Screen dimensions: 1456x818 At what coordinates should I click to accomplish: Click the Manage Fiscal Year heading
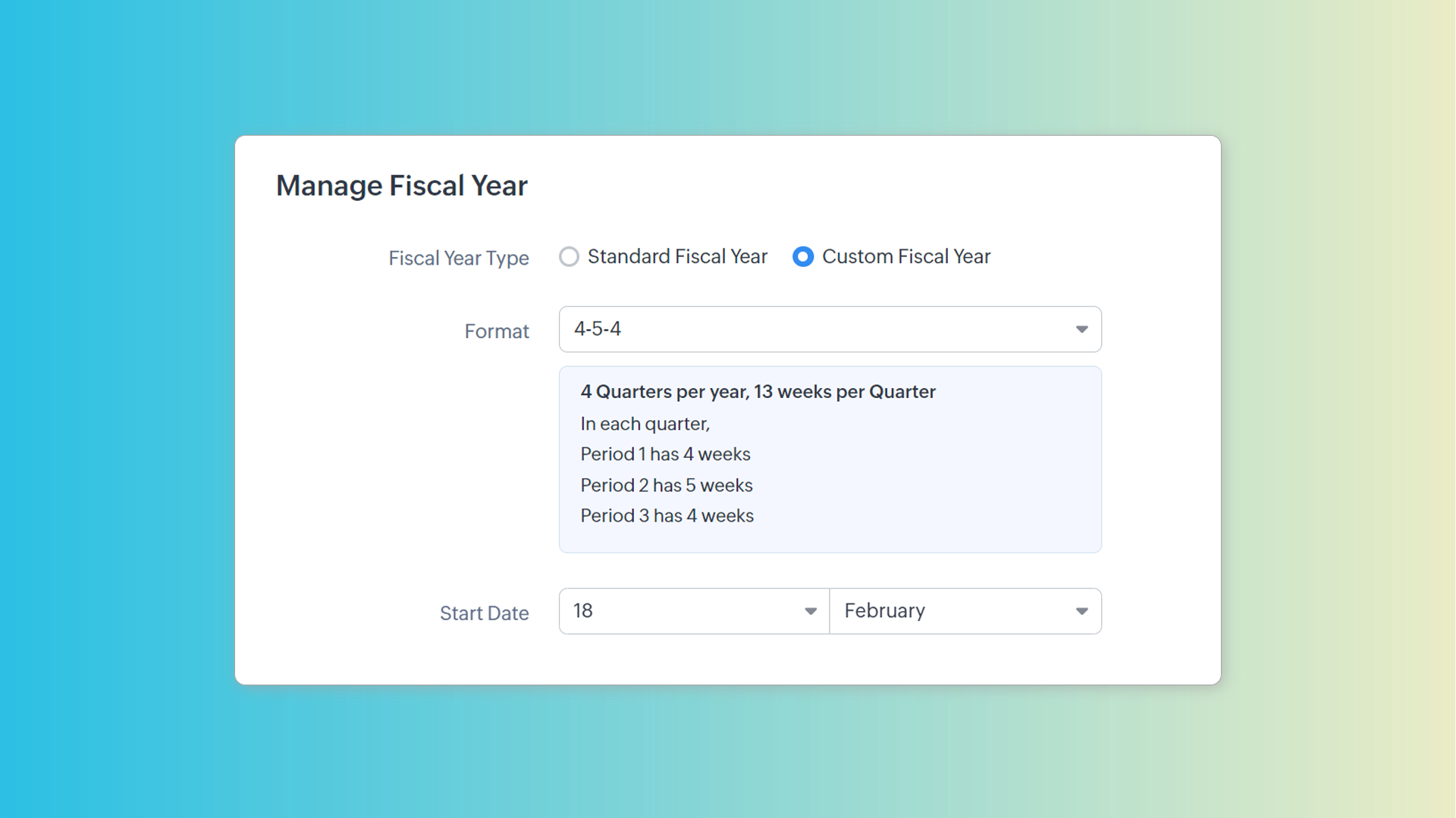401,186
